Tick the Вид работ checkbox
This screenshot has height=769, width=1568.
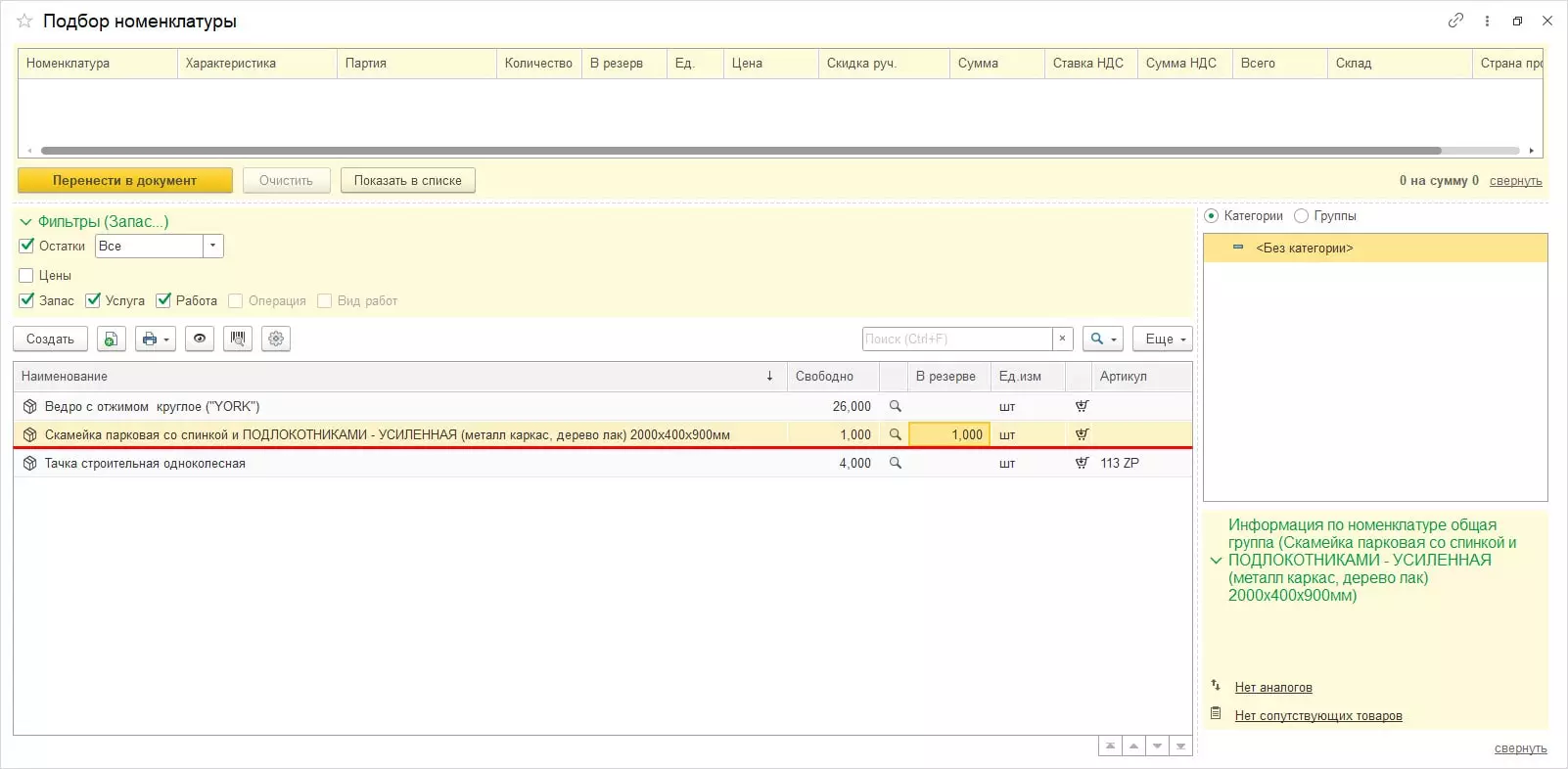coord(325,300)
